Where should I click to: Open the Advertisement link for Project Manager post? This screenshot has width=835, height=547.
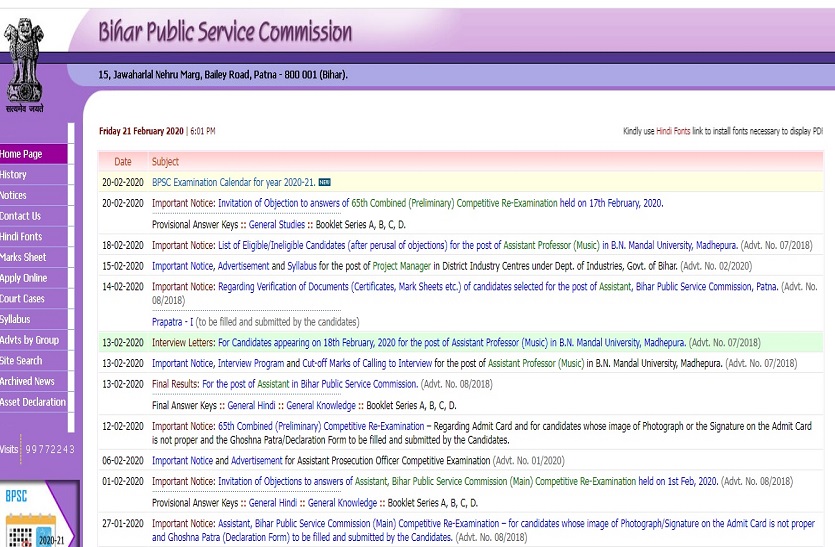[x=243, y=266]
